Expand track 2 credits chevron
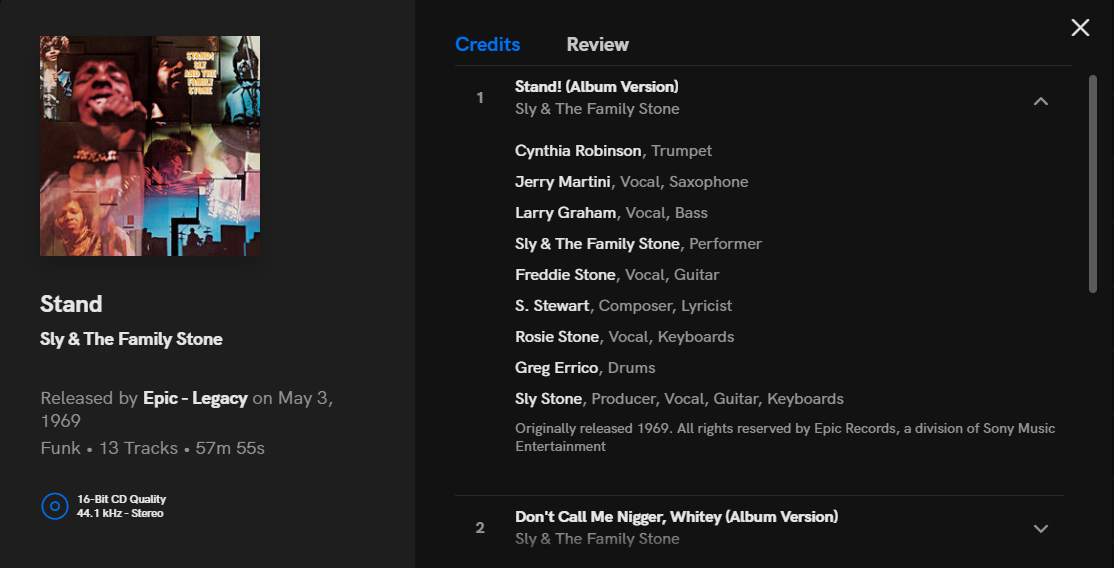Image resolution: width=1114 pixels, height=568 pixels. (1040, 528)
